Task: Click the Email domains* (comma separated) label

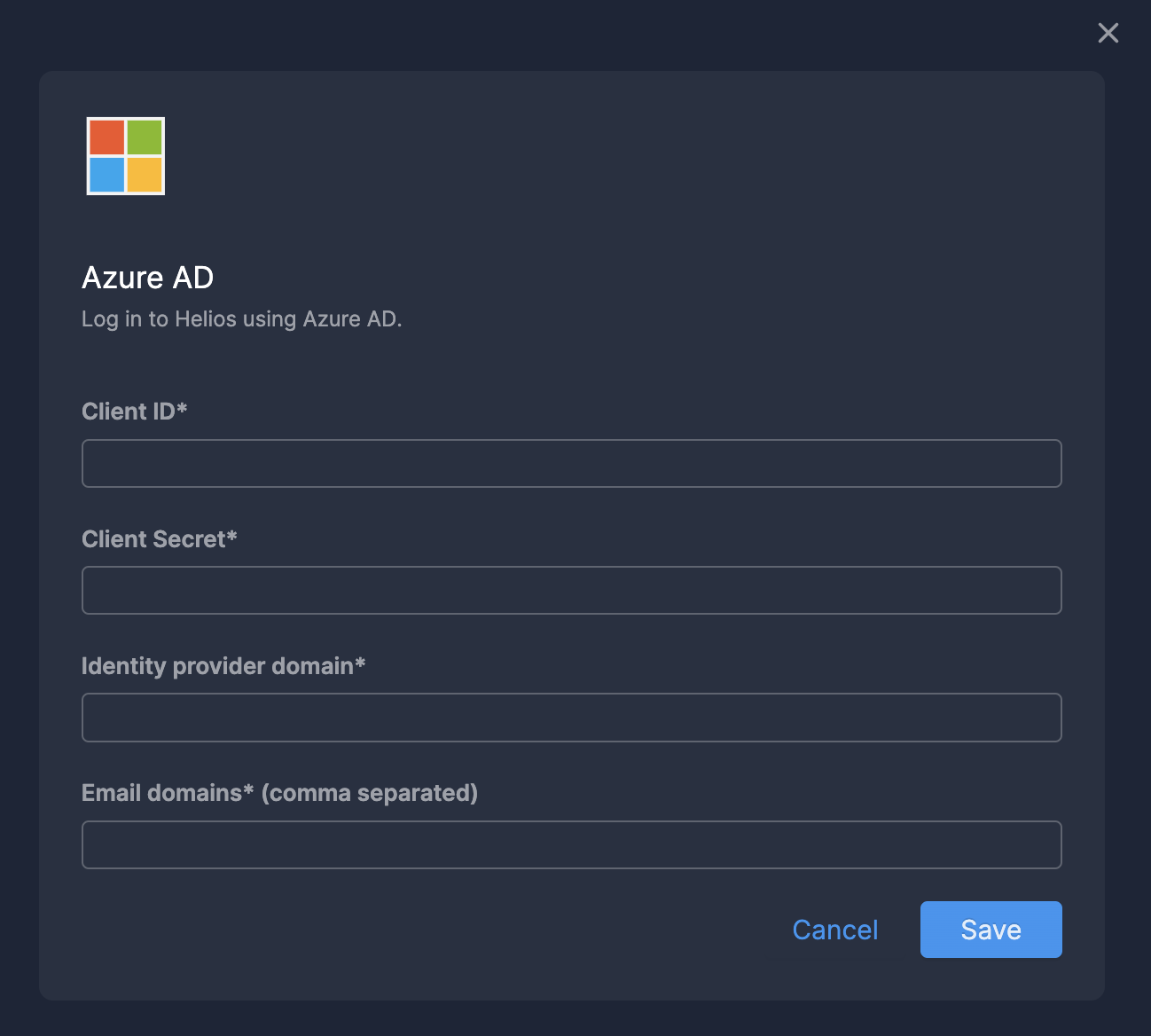Action: tap(280, 793)
